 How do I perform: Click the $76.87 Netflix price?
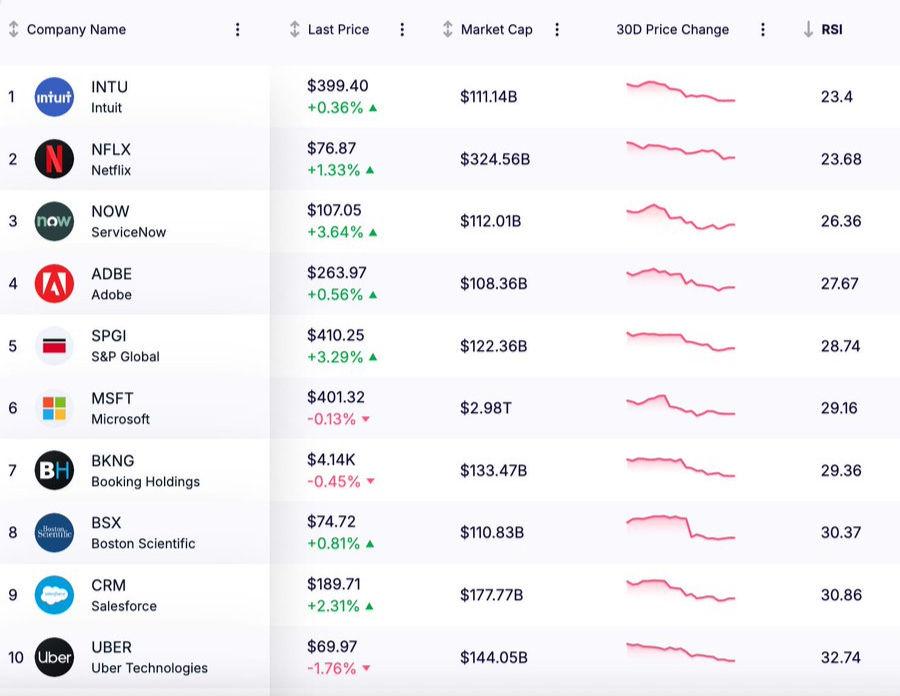pyautogui.click(x=332, y=149)
